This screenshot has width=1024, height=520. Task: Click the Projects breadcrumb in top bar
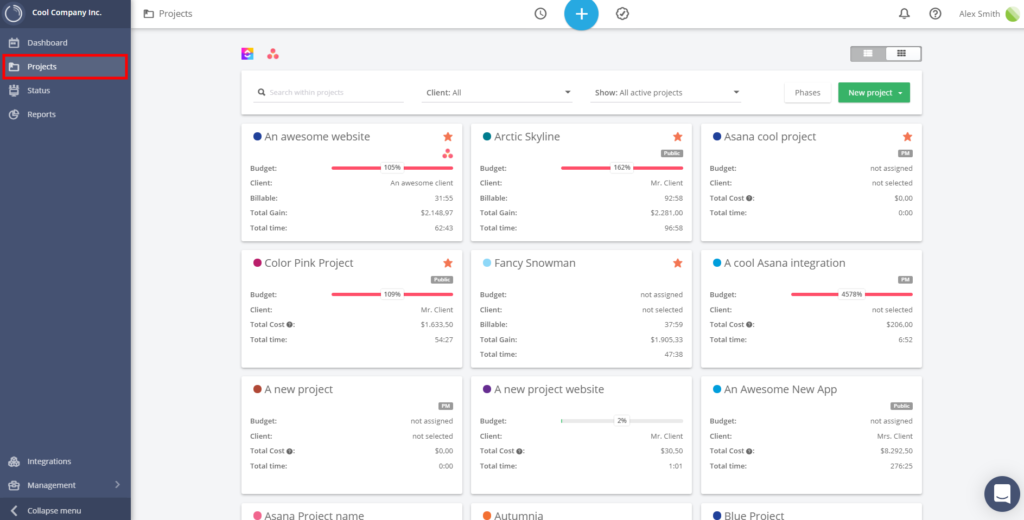(x=176, y=14)
